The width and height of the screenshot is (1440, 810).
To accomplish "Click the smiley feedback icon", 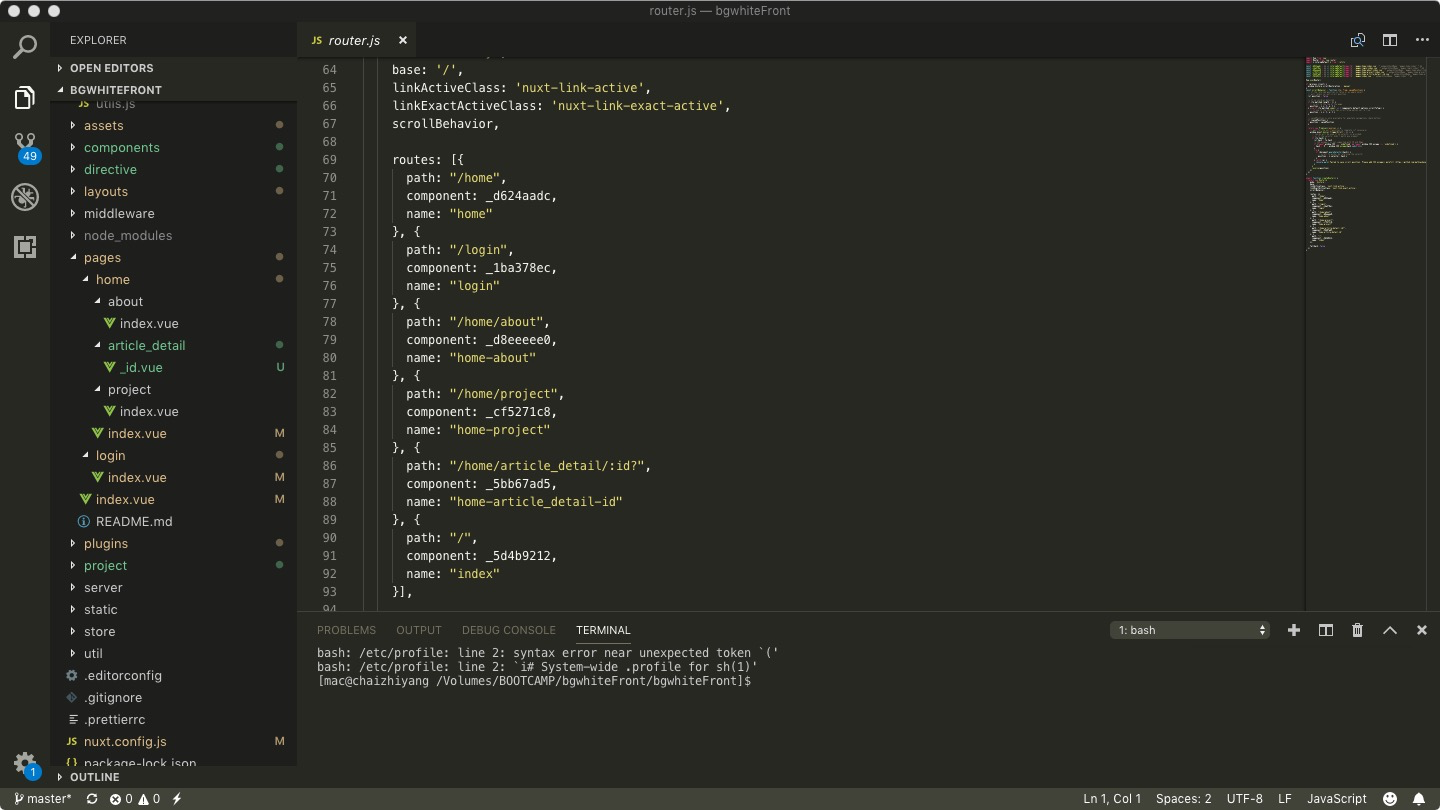I will [x=1390, y=799].
